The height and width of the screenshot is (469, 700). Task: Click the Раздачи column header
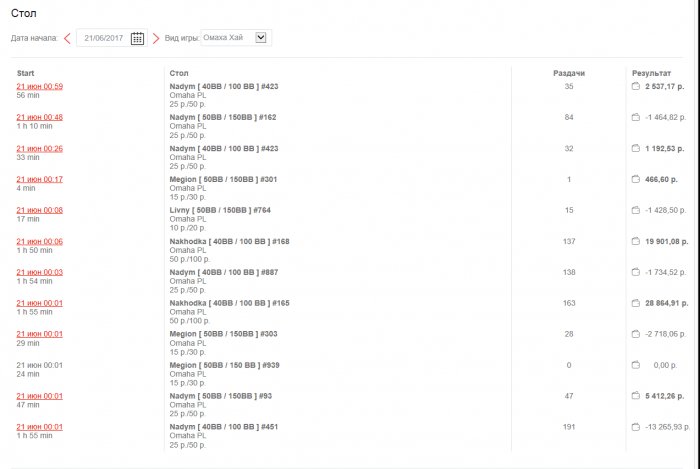569,73
